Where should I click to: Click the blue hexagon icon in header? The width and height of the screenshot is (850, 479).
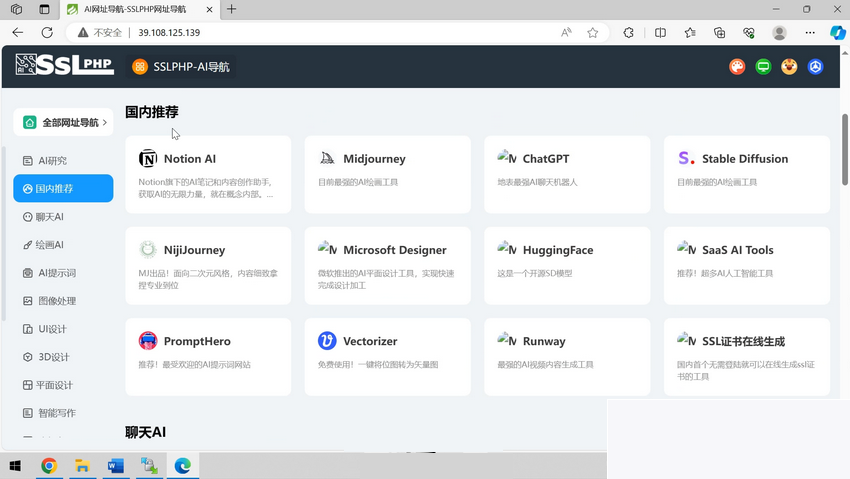pos(815,67)
